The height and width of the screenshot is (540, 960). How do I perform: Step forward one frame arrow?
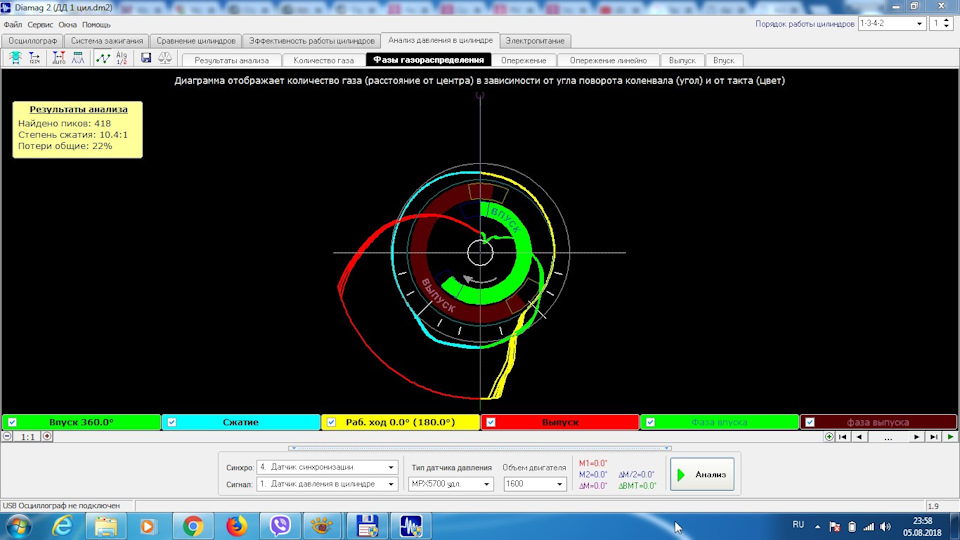click(917, 437)
